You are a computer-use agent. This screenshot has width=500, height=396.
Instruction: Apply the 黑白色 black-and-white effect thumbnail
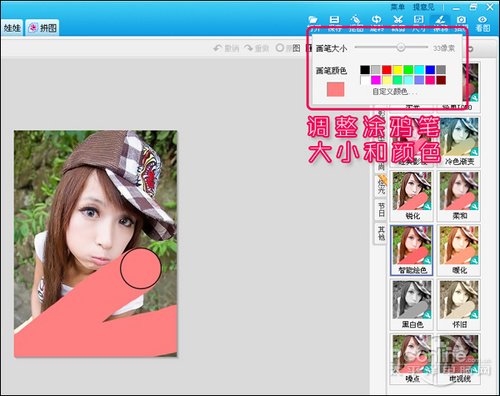point(412,305)
